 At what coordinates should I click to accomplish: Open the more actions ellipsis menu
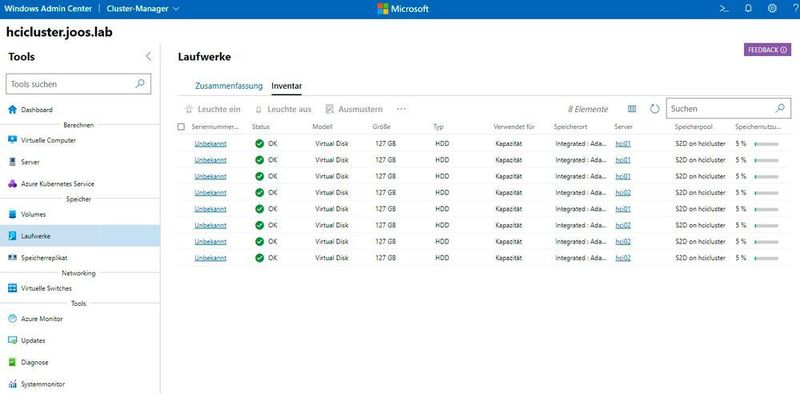(x=401, y=109)
